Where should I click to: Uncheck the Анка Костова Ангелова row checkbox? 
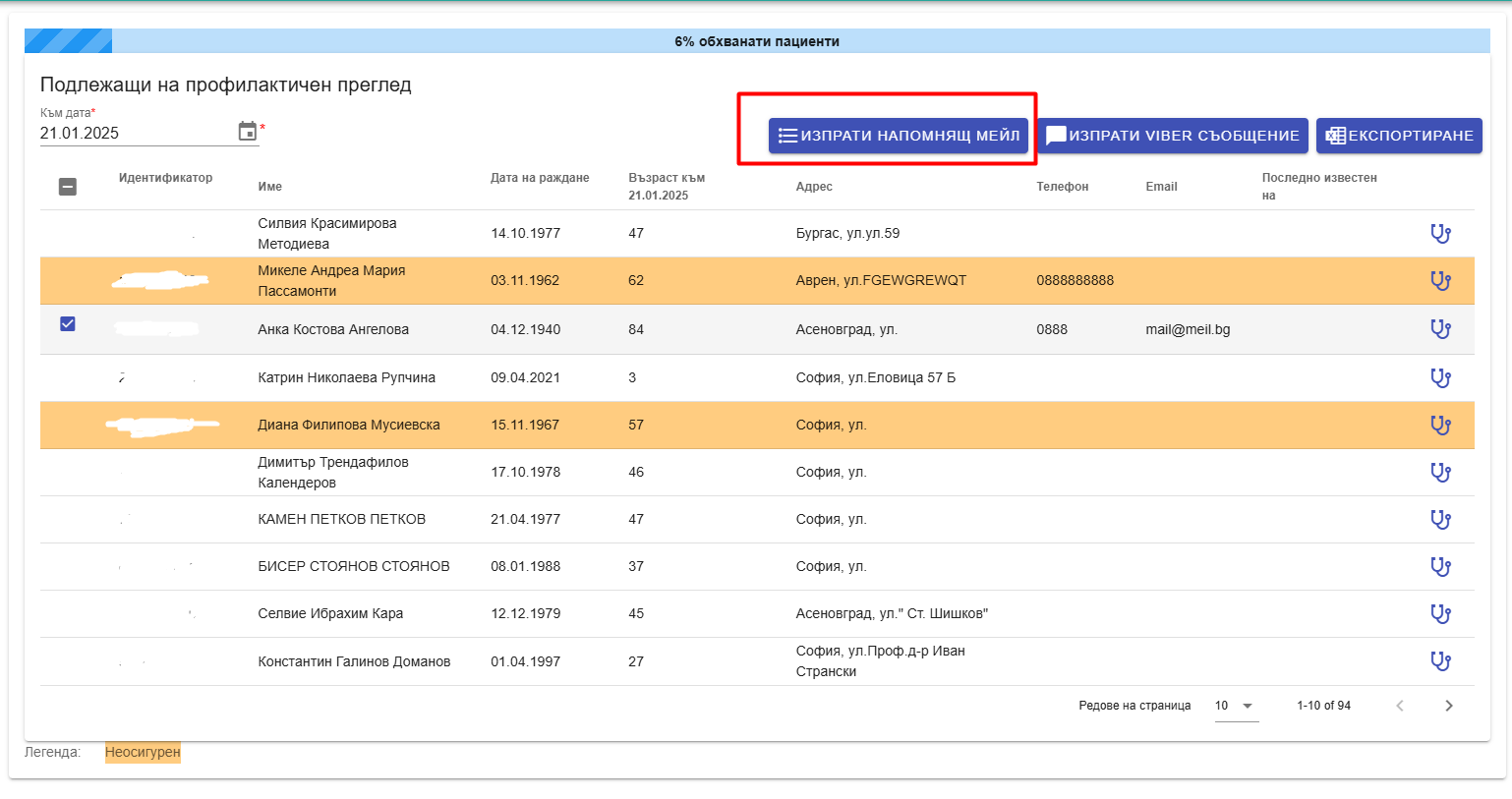[x=68, y=323]
